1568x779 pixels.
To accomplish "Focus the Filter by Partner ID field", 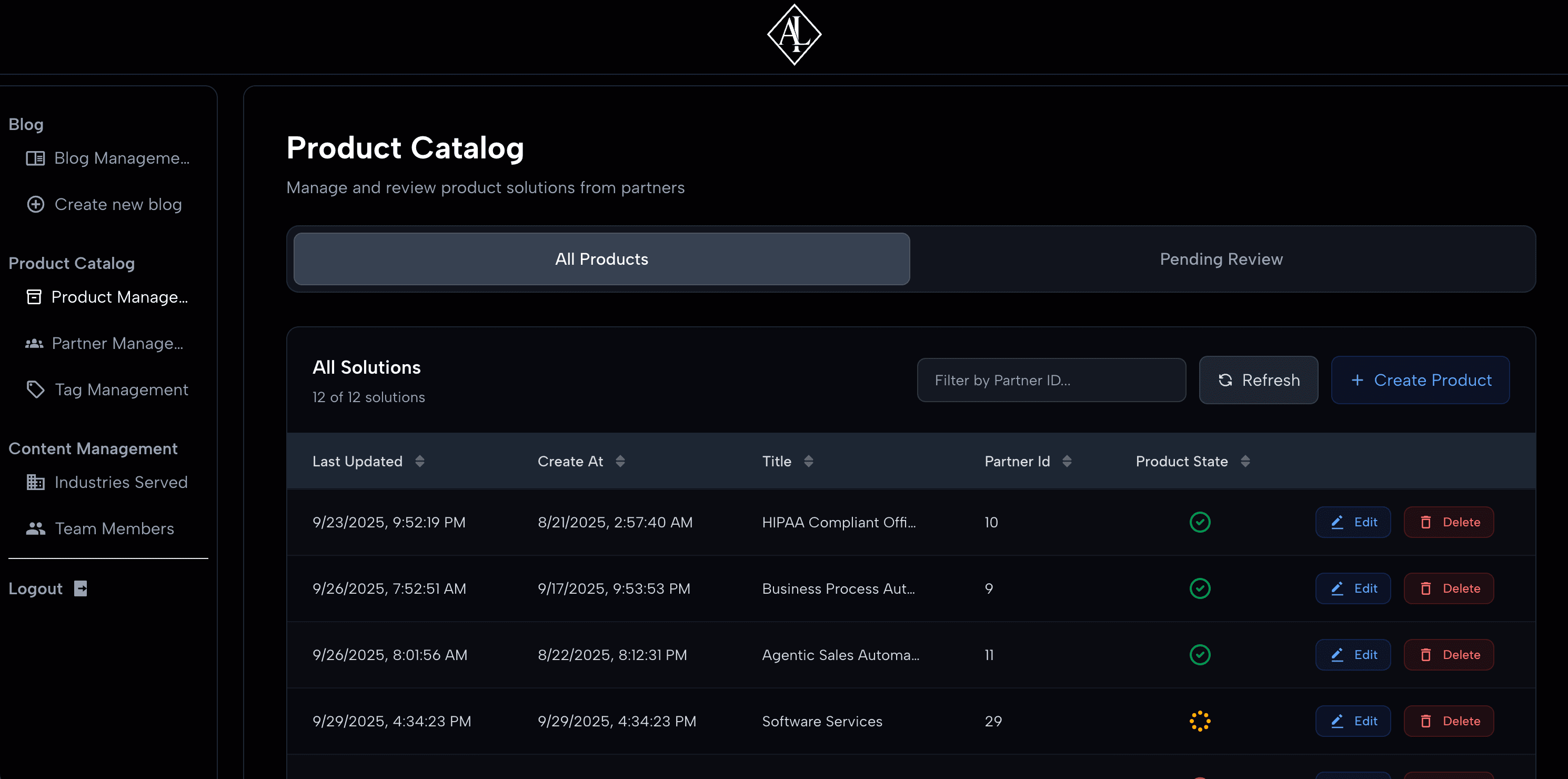I will point(1051,381).
